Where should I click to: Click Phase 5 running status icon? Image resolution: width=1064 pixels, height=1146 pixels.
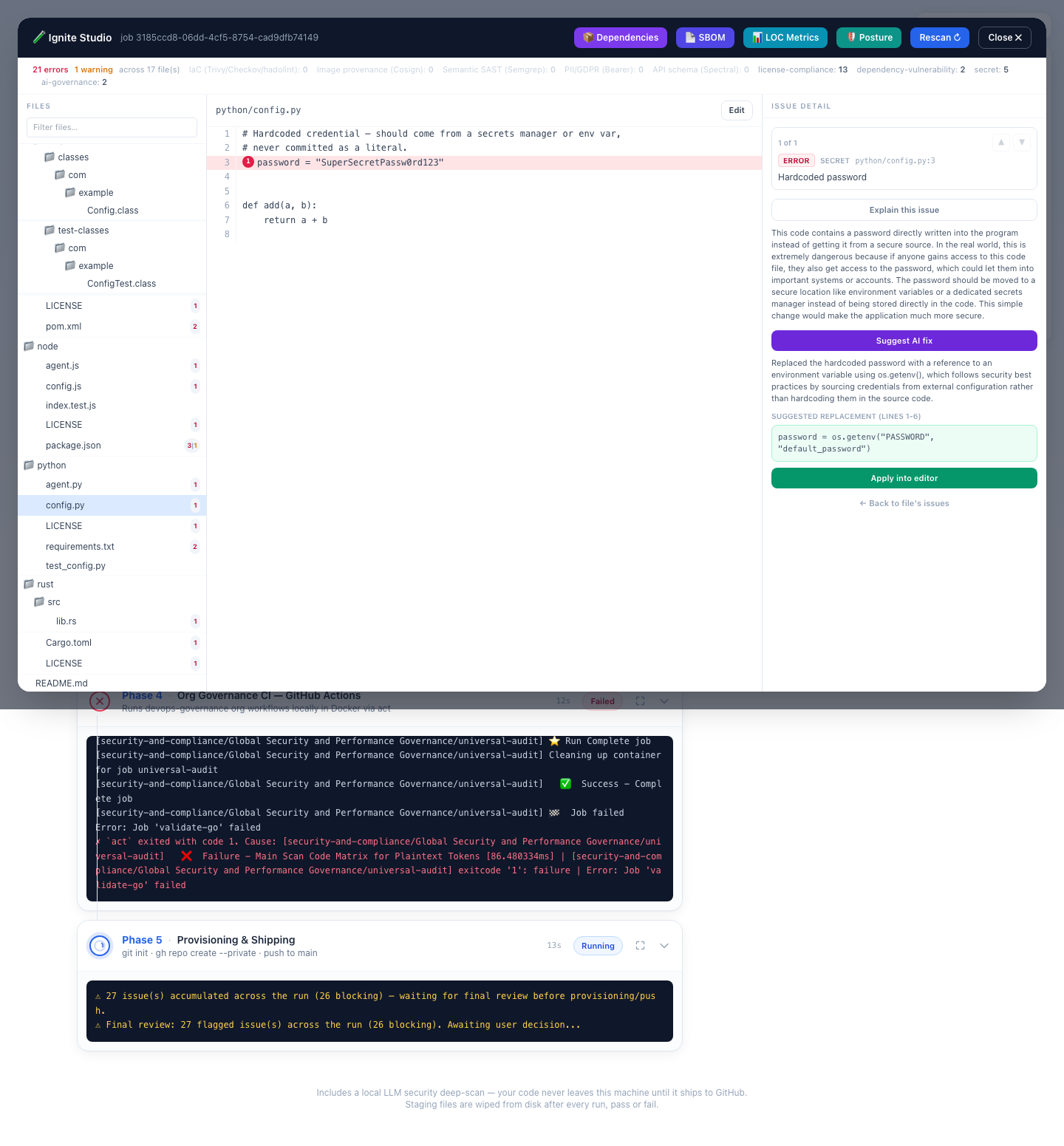pyautogui.click(x=100, y=946)
